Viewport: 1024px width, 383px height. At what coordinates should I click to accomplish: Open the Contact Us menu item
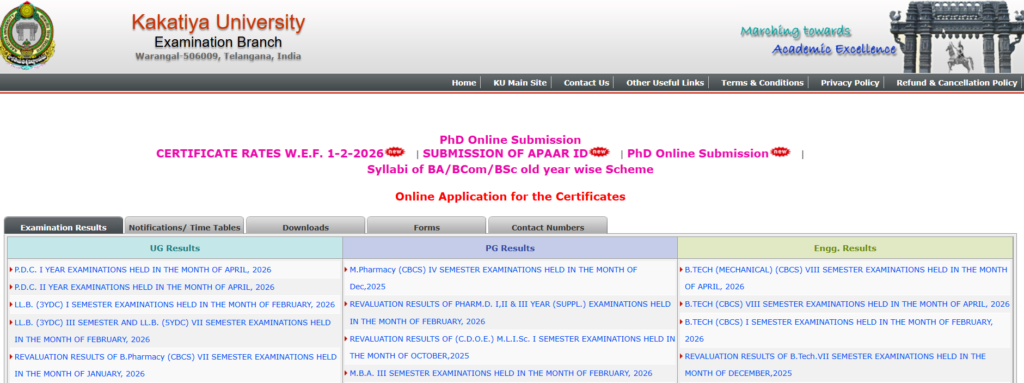(586, 83)
